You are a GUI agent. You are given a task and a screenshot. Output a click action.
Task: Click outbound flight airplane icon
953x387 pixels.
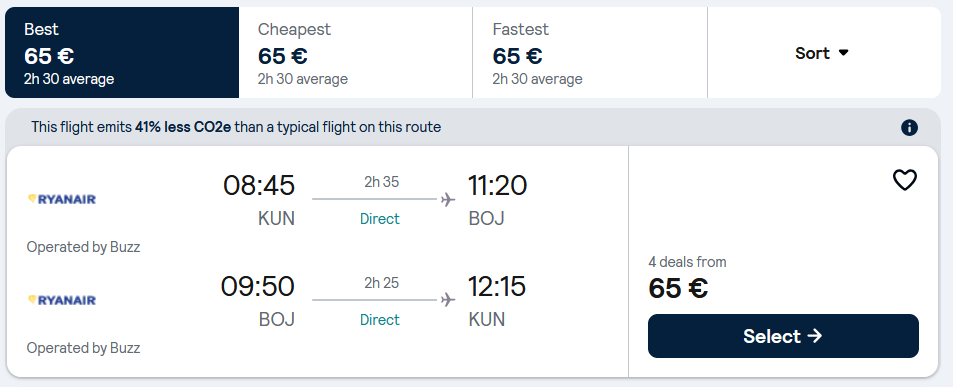448,199
